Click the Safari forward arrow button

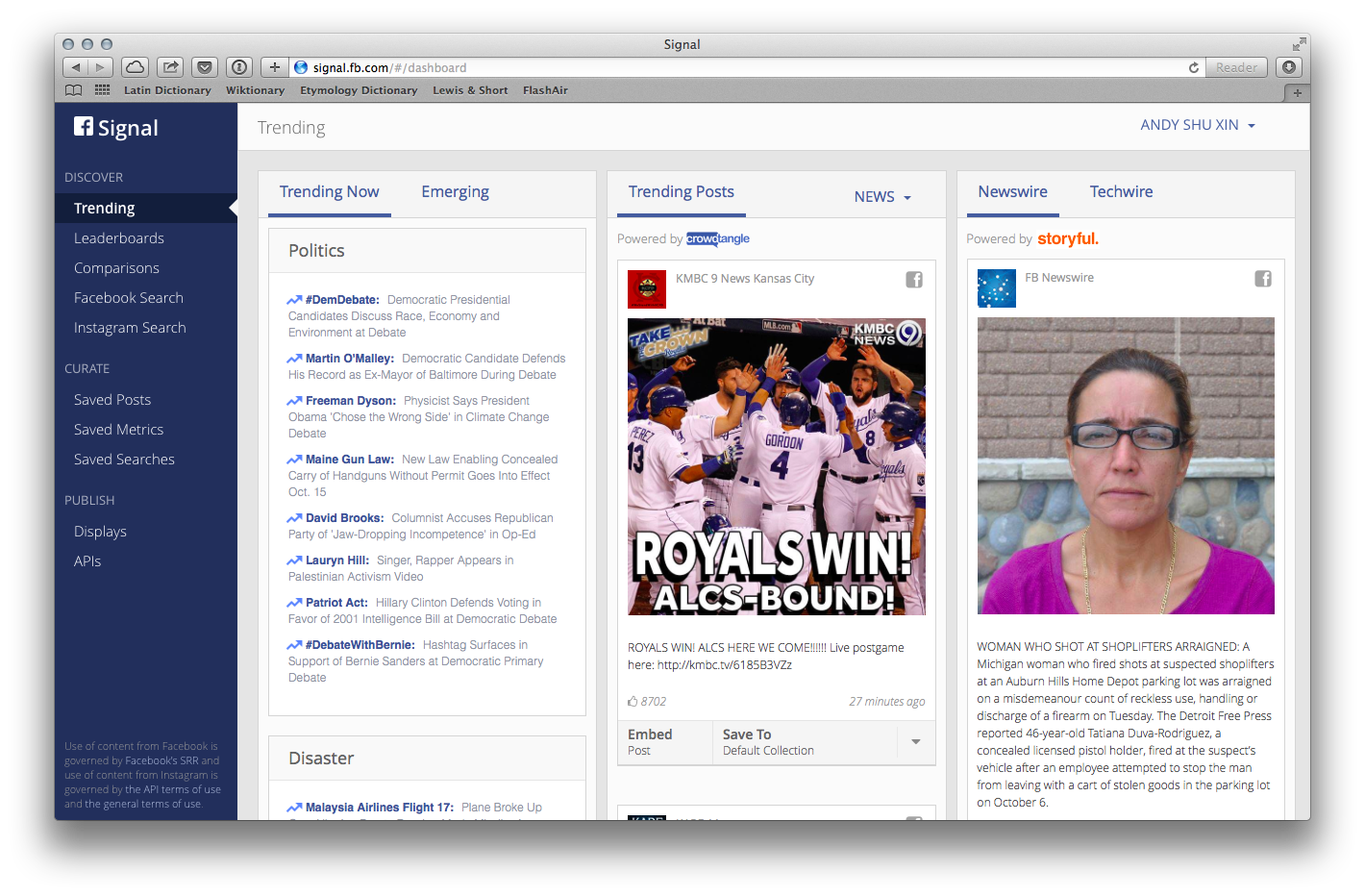[x=101, y=67]
